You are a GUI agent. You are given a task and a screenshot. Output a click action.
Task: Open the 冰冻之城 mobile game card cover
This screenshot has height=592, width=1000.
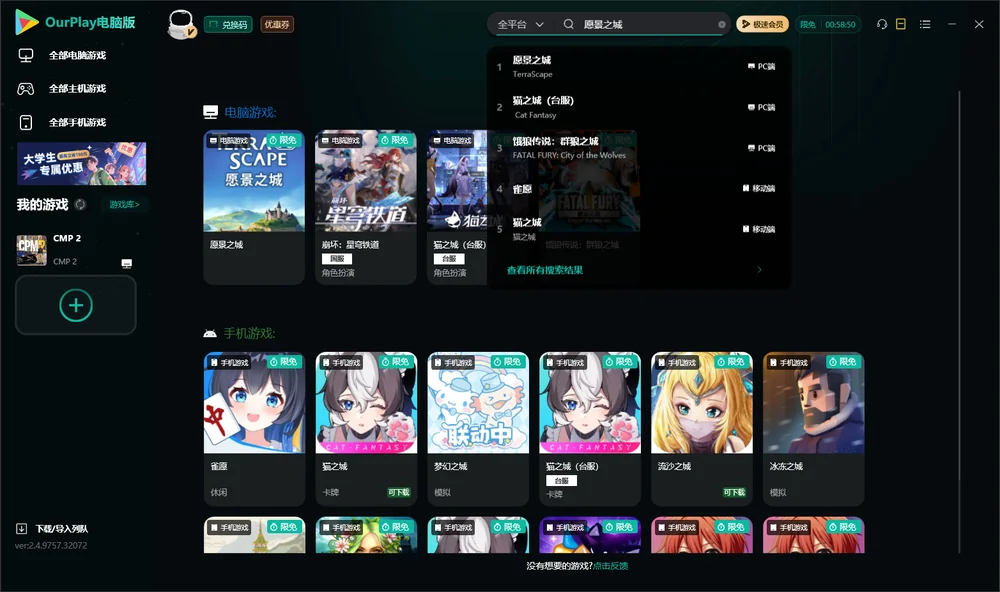(814, 403)
